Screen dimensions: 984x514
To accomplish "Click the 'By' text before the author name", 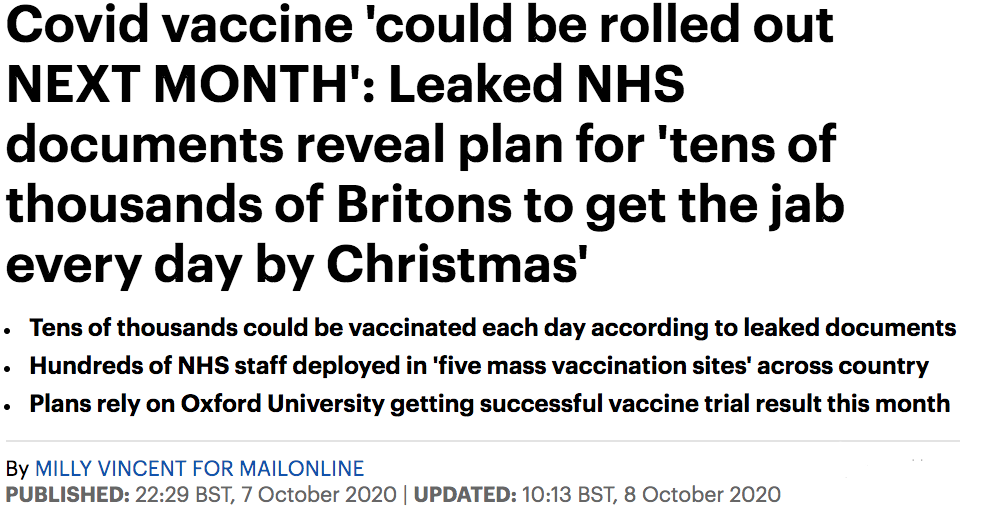I will 18,469.
